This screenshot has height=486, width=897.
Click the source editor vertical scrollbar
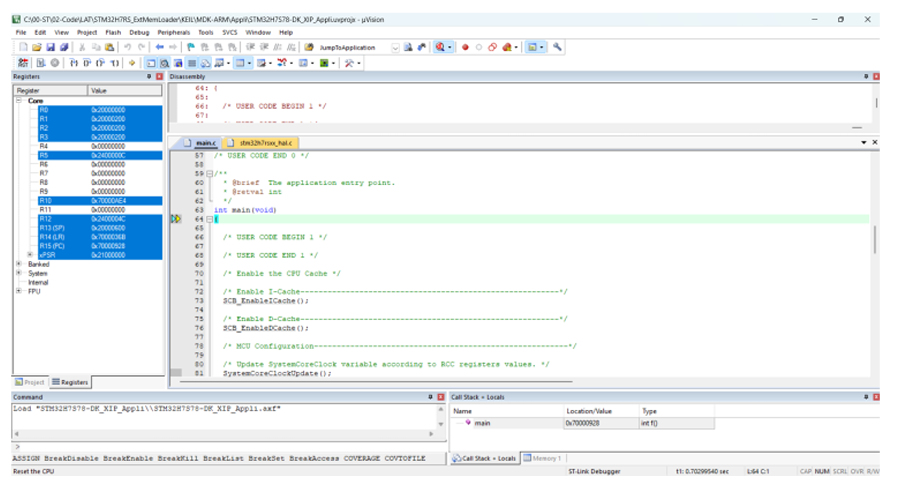874,240
